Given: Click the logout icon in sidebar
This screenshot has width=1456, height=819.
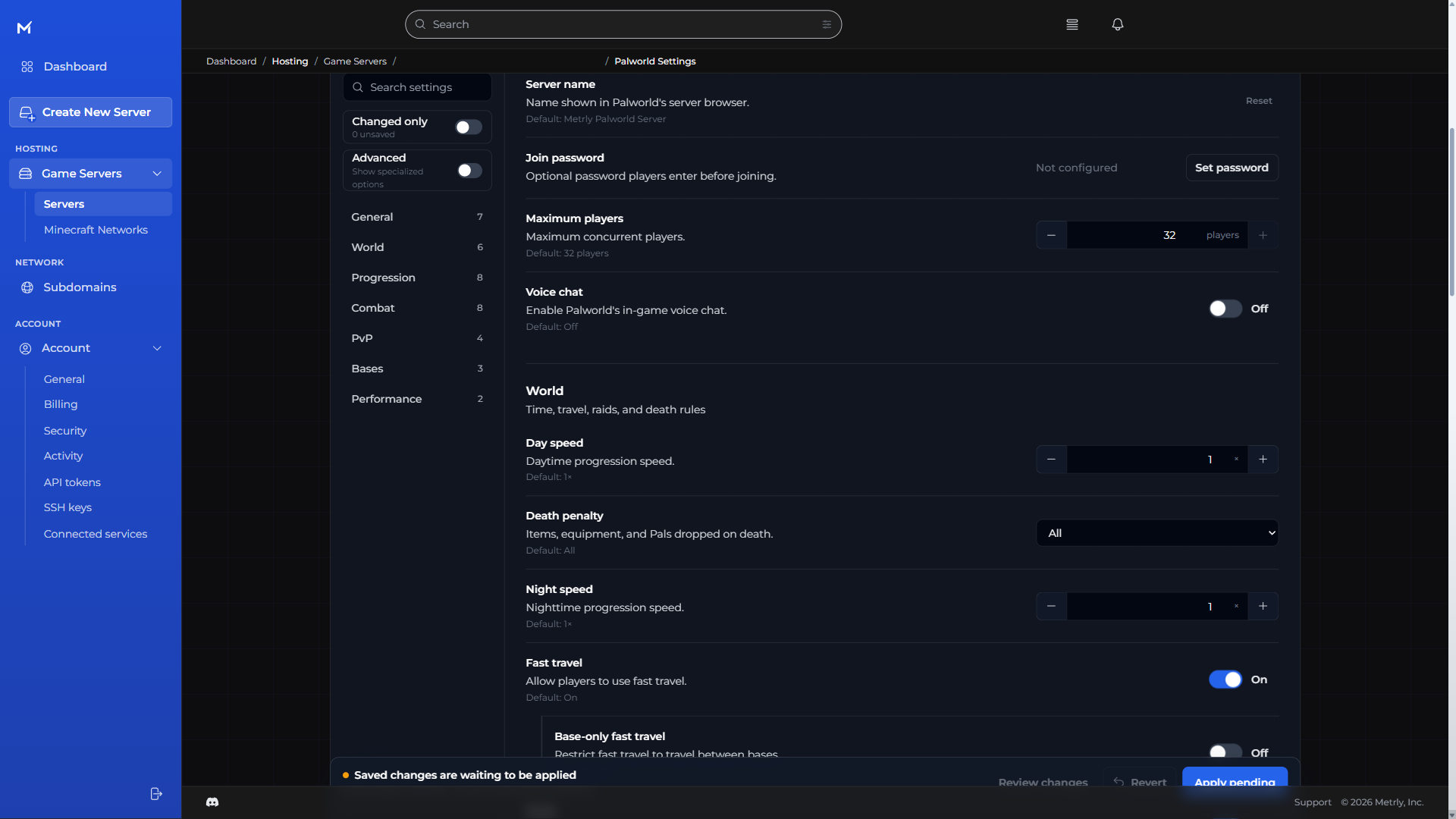Looking at the screenshot, I should pos(156,793).
